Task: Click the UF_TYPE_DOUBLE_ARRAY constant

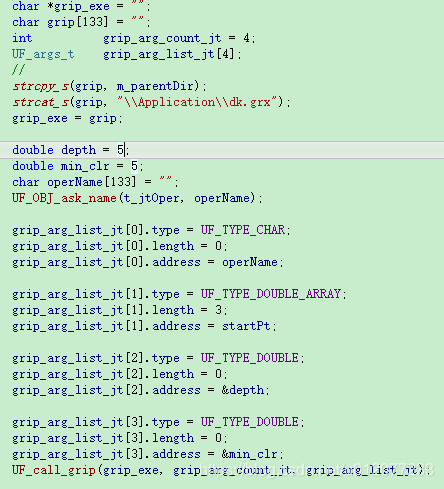Action: [x=271, y=294]
